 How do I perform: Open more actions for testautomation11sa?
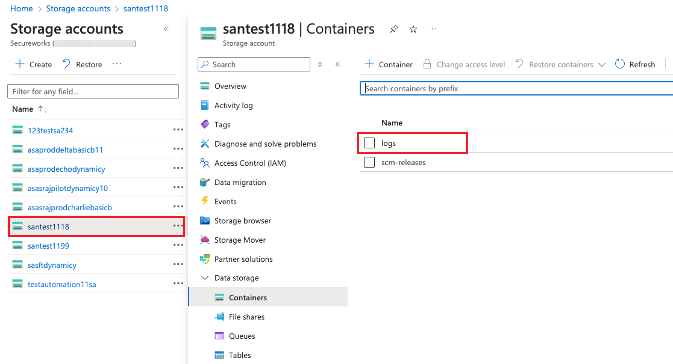(x=178, y=283)
